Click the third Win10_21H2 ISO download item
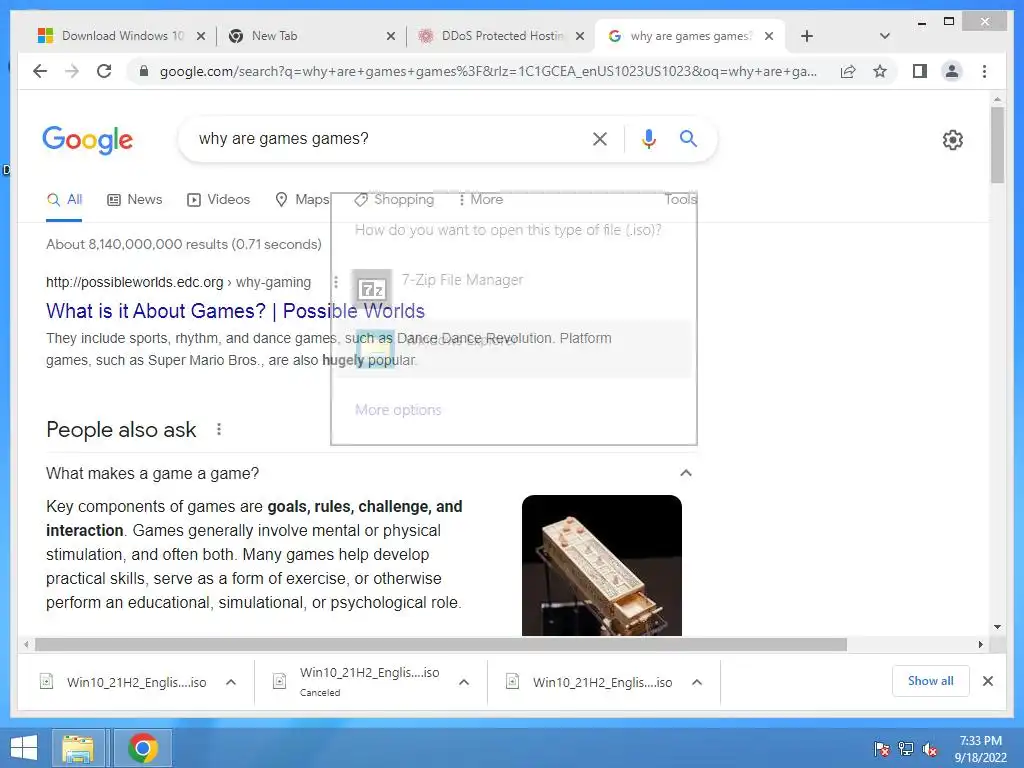Screen dimensions: 1024x768 (589, 682)
